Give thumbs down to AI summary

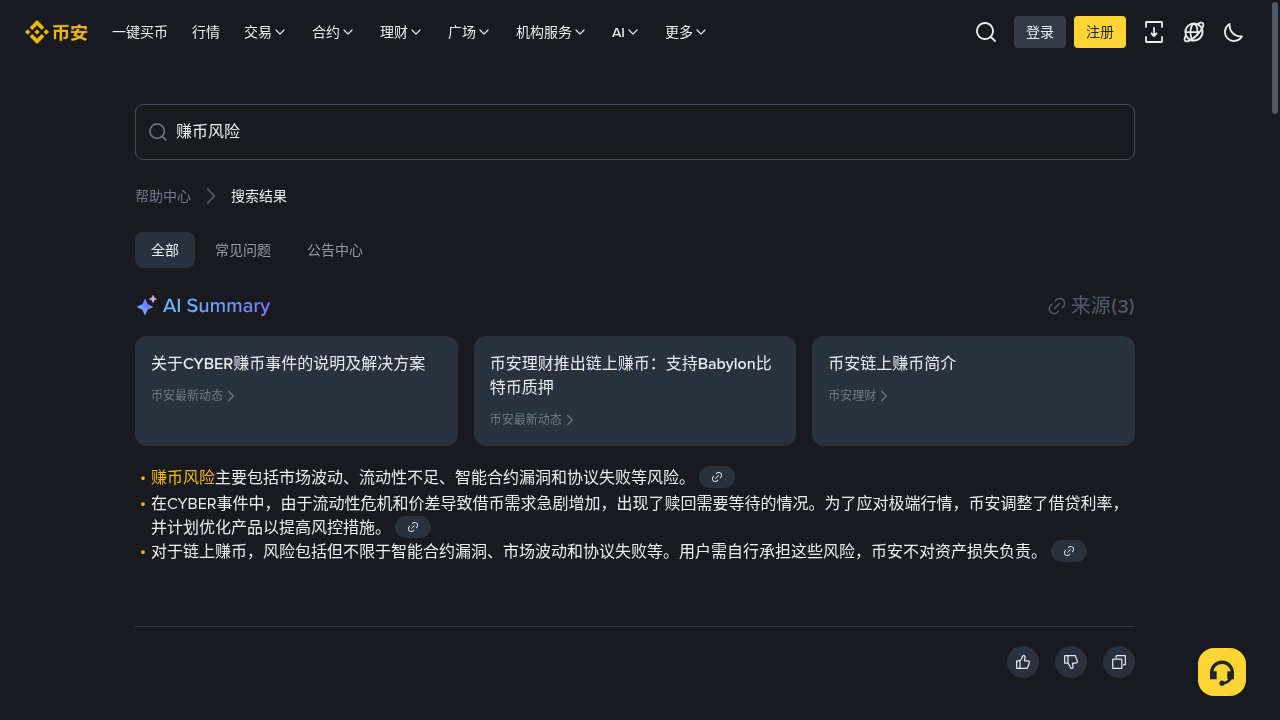pos(1071,662)
